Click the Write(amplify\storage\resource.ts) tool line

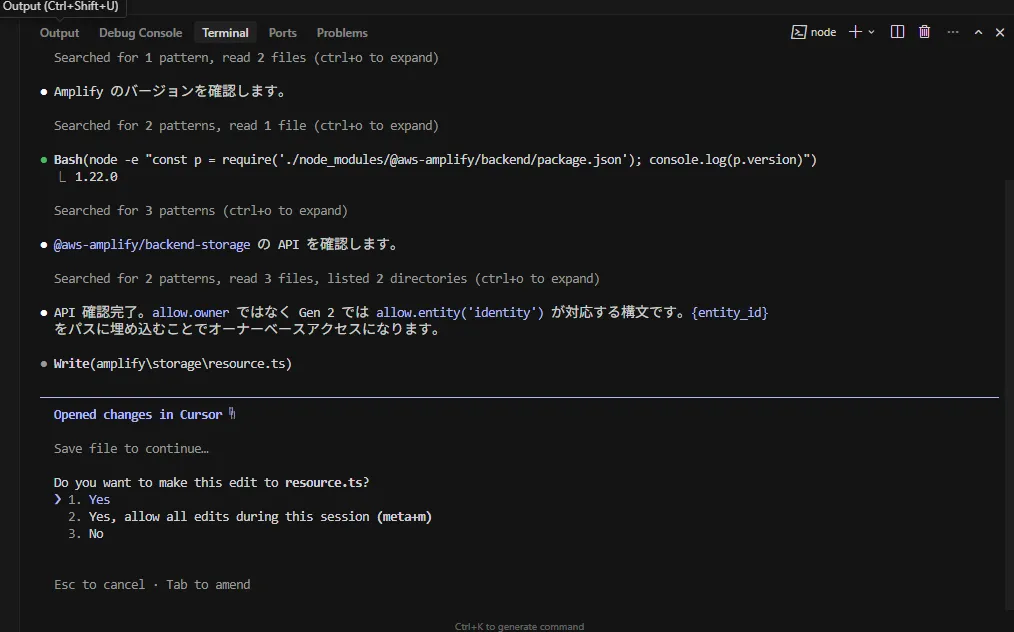click(x=173, y=364)
